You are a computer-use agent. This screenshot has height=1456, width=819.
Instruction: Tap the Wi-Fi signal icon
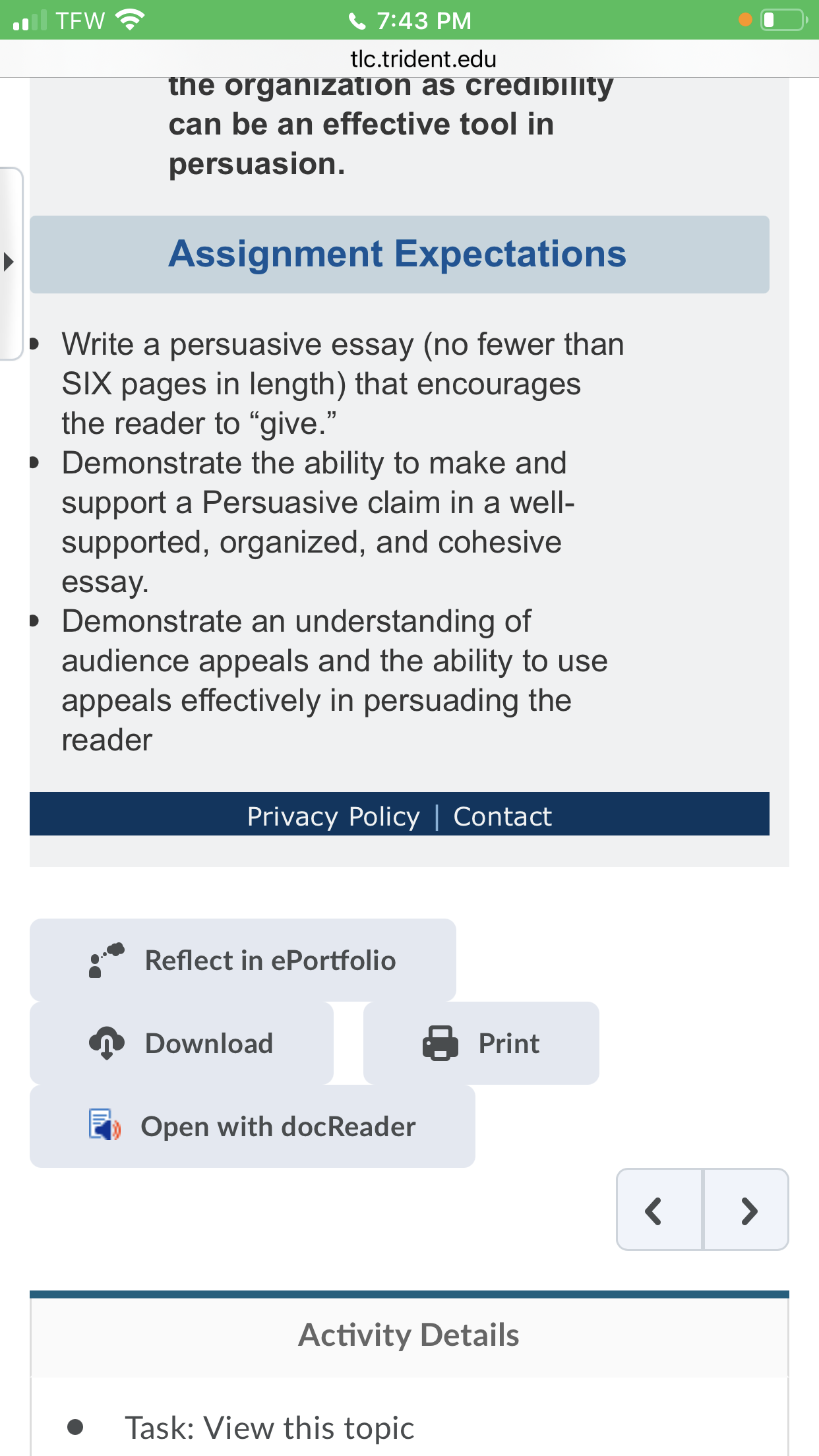[130, 20]
